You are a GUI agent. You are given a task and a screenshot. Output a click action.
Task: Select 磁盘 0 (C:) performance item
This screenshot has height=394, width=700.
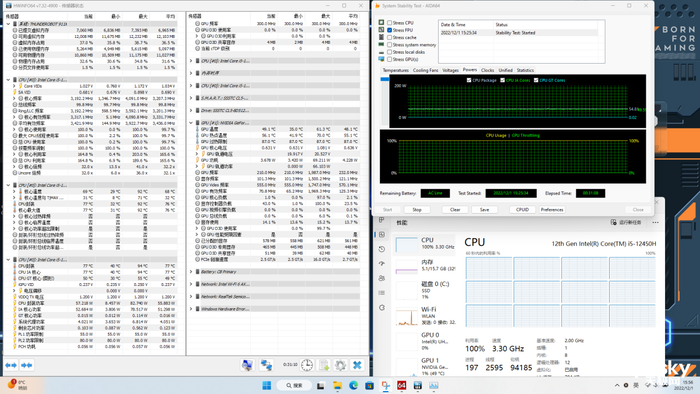[x=425, y=290]
